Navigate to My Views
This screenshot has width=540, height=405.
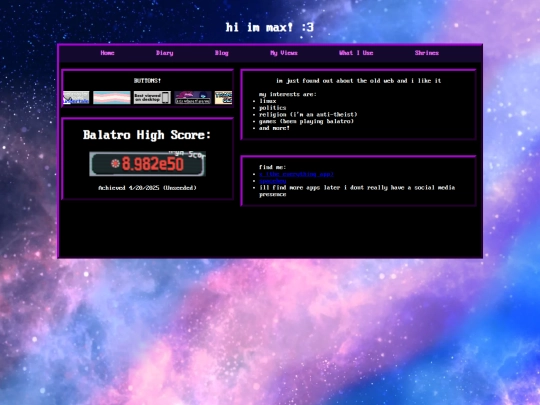(283, 53)
